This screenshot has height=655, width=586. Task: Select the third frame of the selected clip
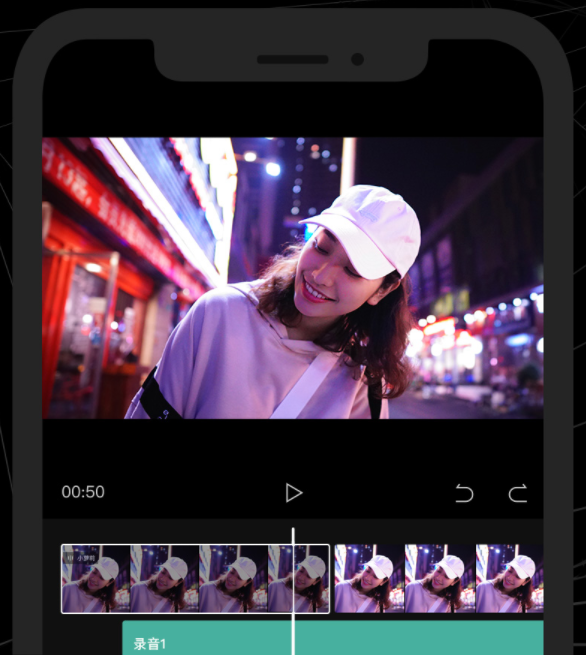pos(233,579)
